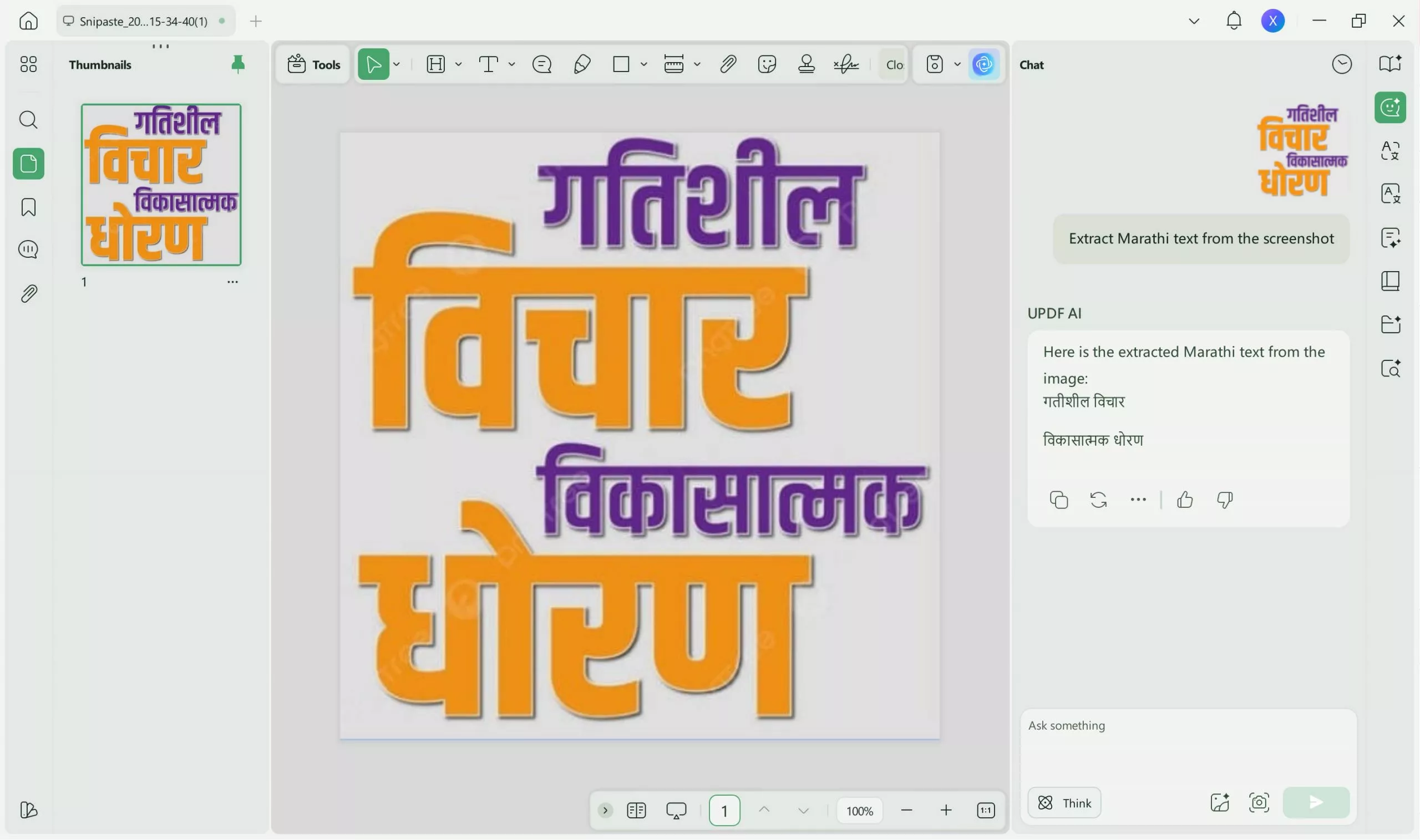Switch to the Snipaste document tab
This screenshot has height=840, width=1420.
[x=144, y=22]
